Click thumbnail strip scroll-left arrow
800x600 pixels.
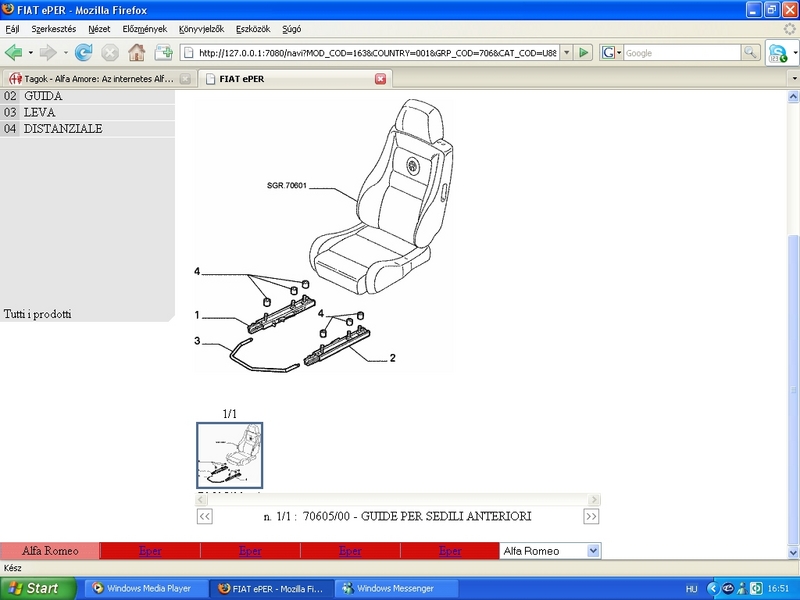(x=201, y=499)
